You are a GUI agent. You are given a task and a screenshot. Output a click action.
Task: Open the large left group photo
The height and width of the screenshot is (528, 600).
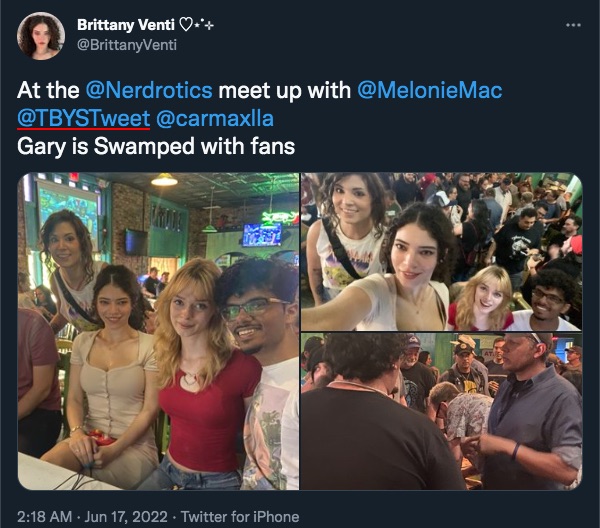point(158,331)
